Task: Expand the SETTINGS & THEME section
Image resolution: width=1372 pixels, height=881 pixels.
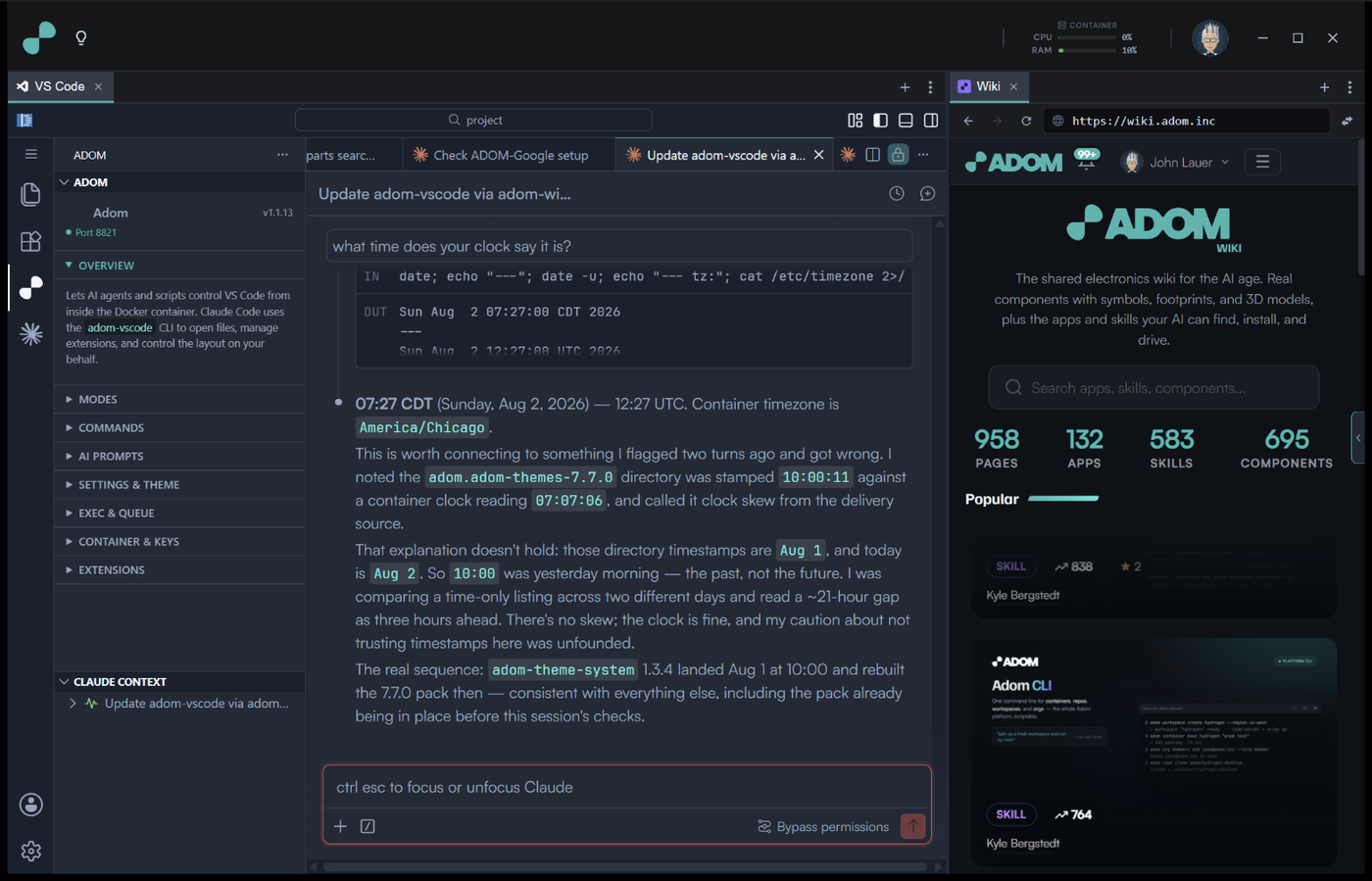Action: point(179,484)
